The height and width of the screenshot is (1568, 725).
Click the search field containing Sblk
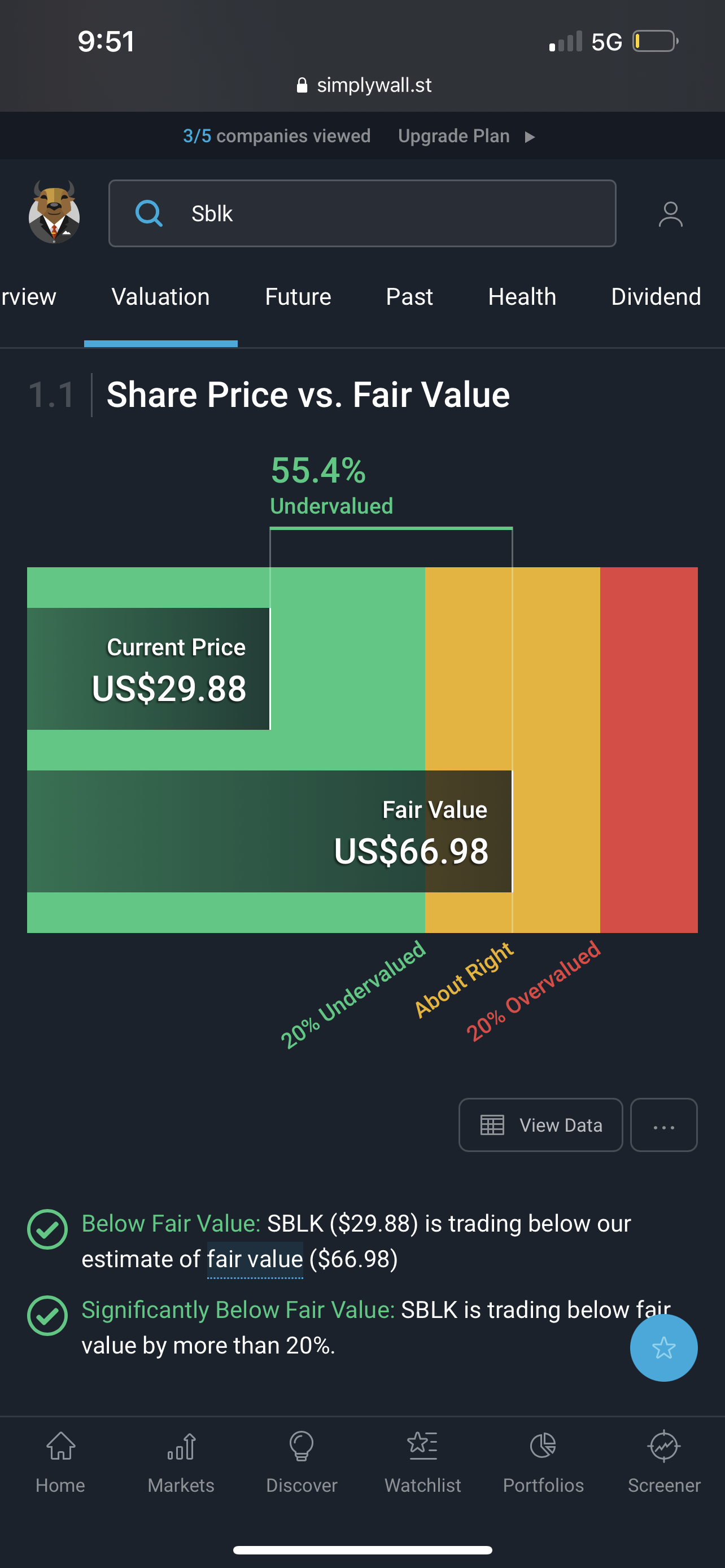click(x=362, y=213)
